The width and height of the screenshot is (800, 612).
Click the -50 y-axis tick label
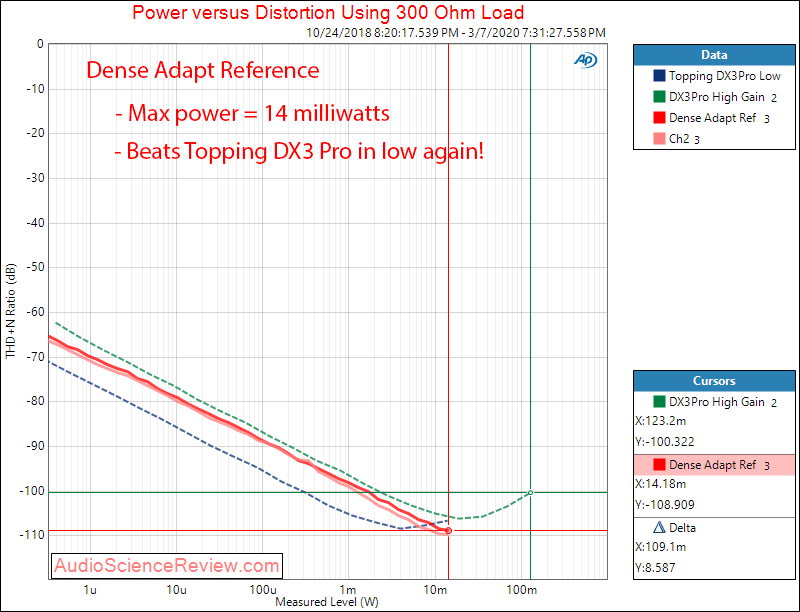tap(35, 267)
